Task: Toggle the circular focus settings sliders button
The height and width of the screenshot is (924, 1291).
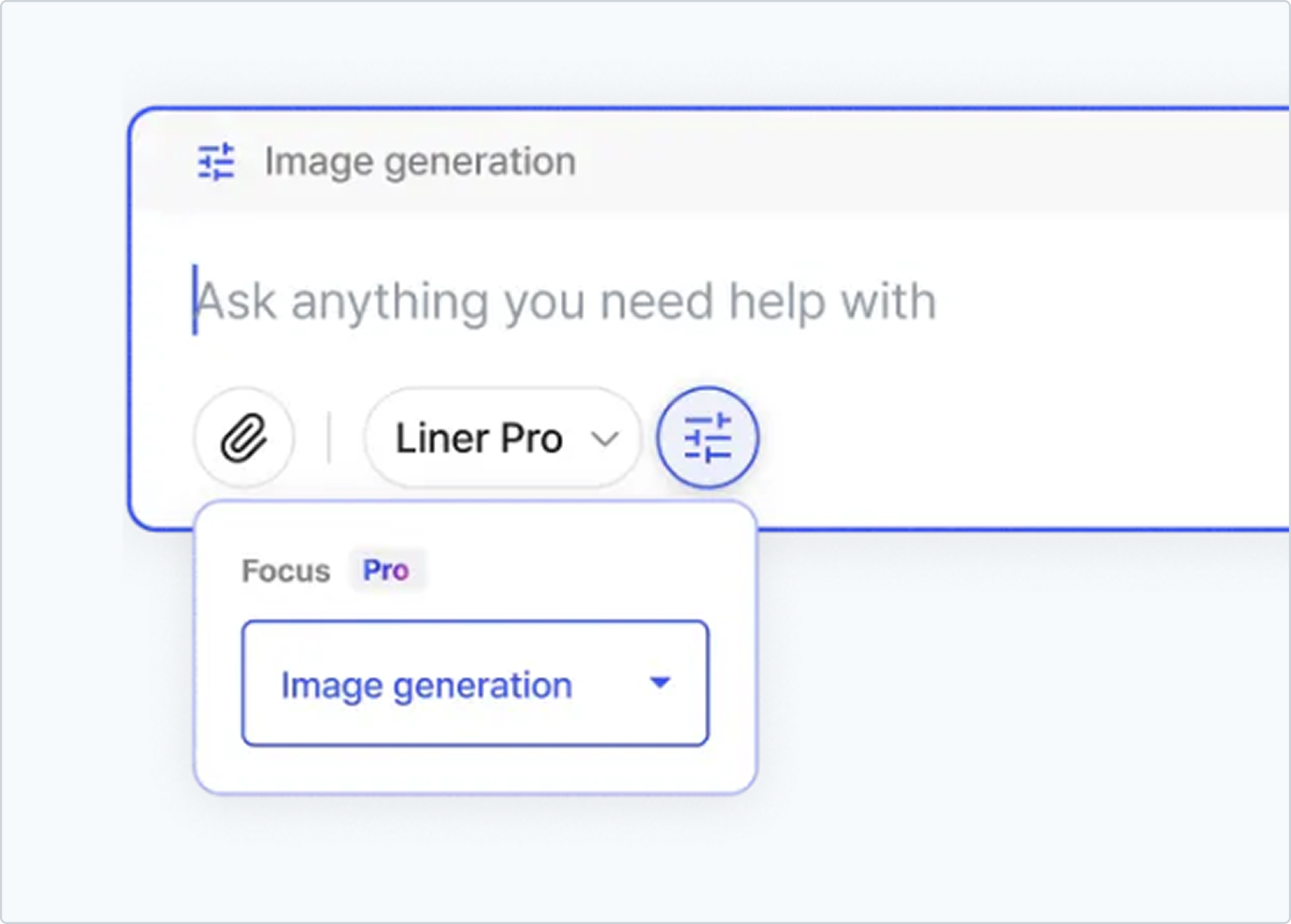Action: (707, 437)
